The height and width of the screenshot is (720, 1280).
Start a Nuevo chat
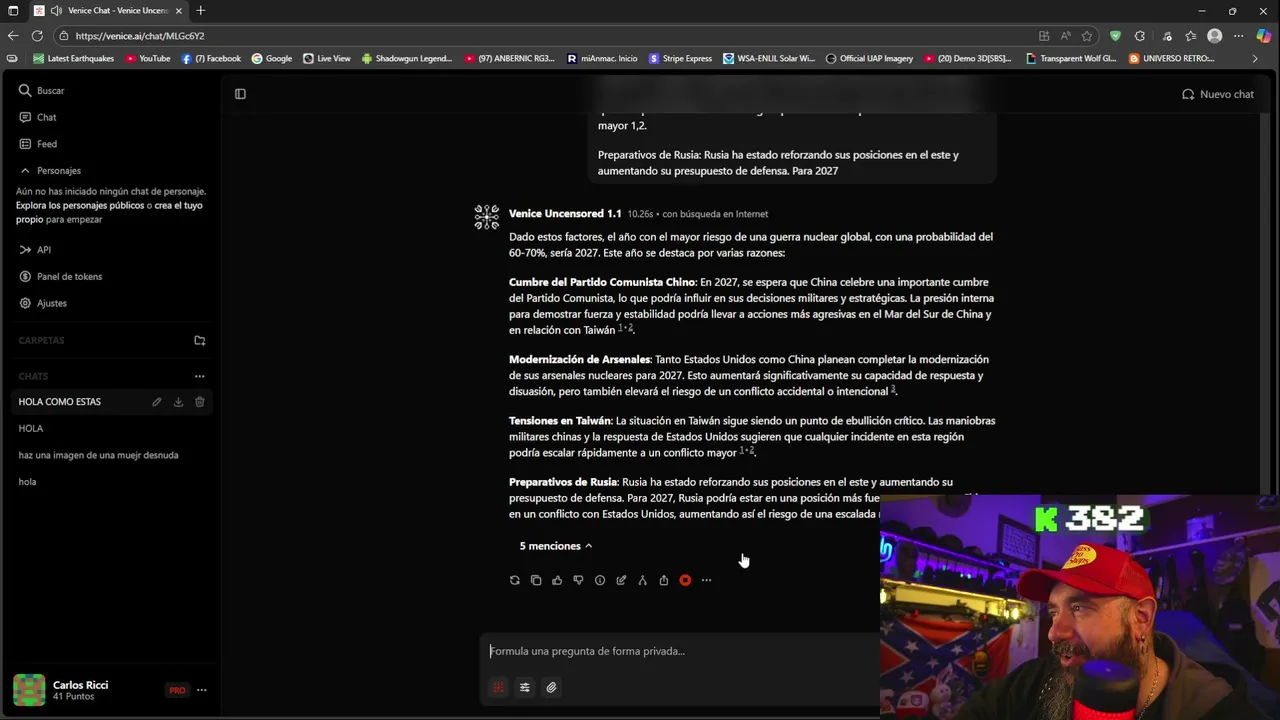[1217, 94]
